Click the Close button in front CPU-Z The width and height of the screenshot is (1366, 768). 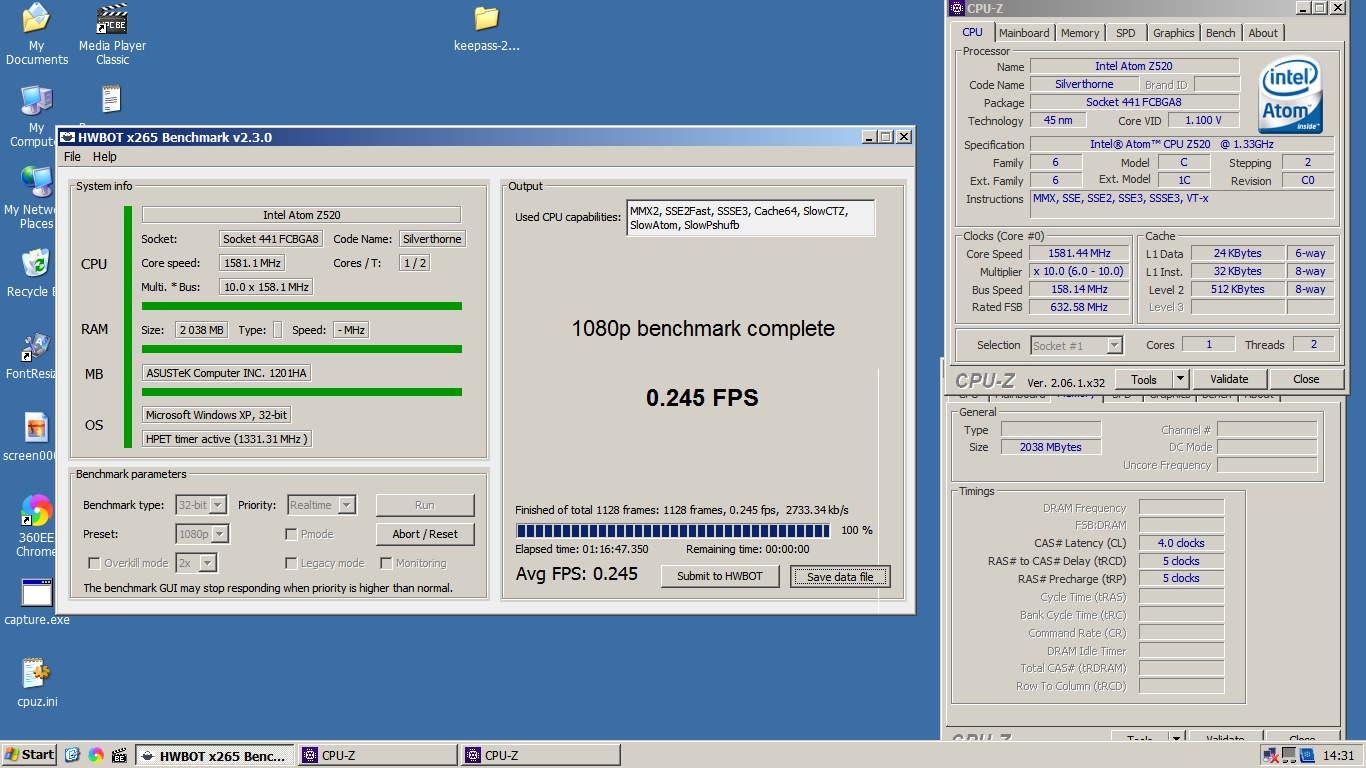tap(1306, 379)
